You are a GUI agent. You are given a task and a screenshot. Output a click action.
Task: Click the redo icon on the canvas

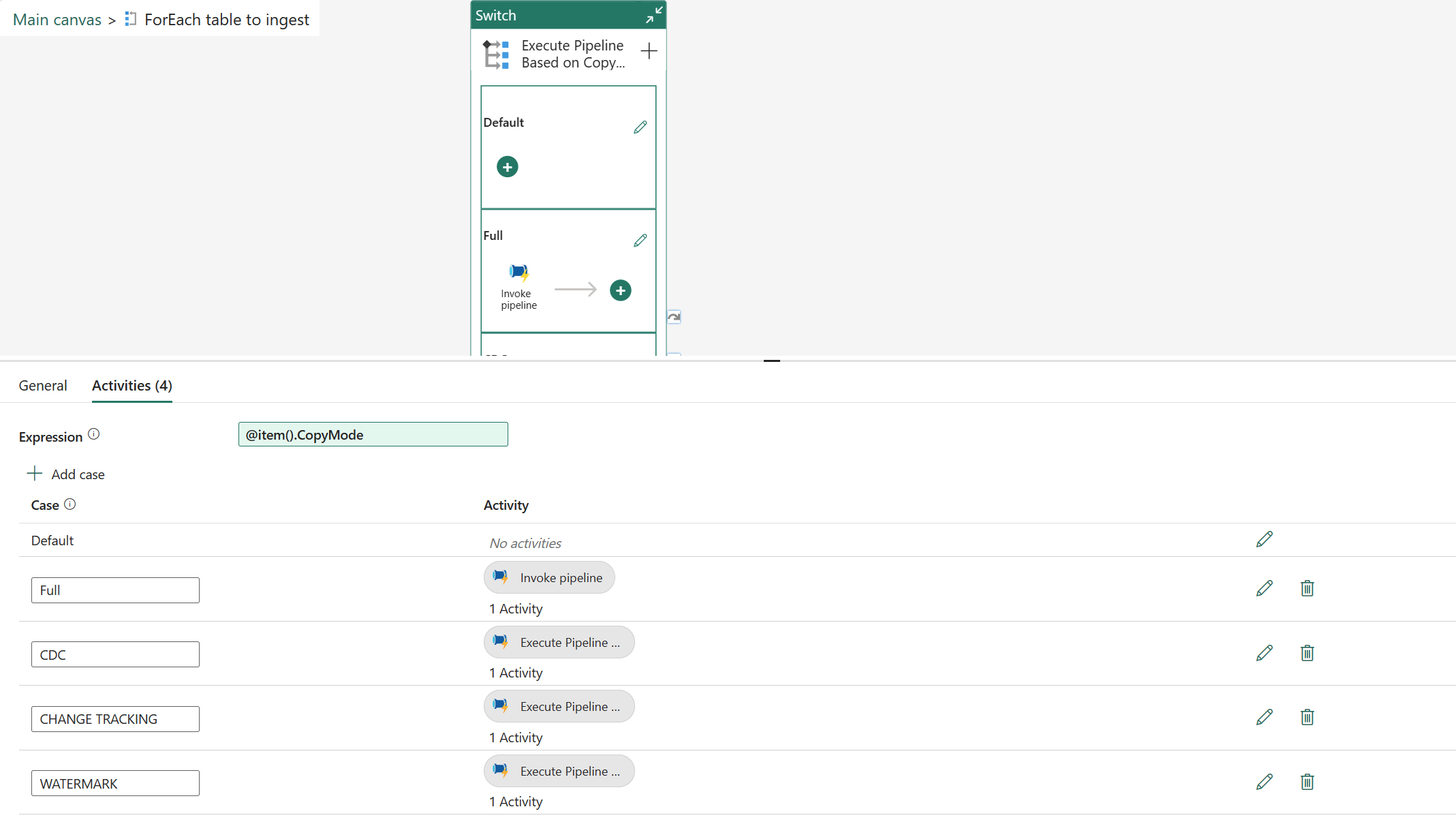tap(673, 316)
